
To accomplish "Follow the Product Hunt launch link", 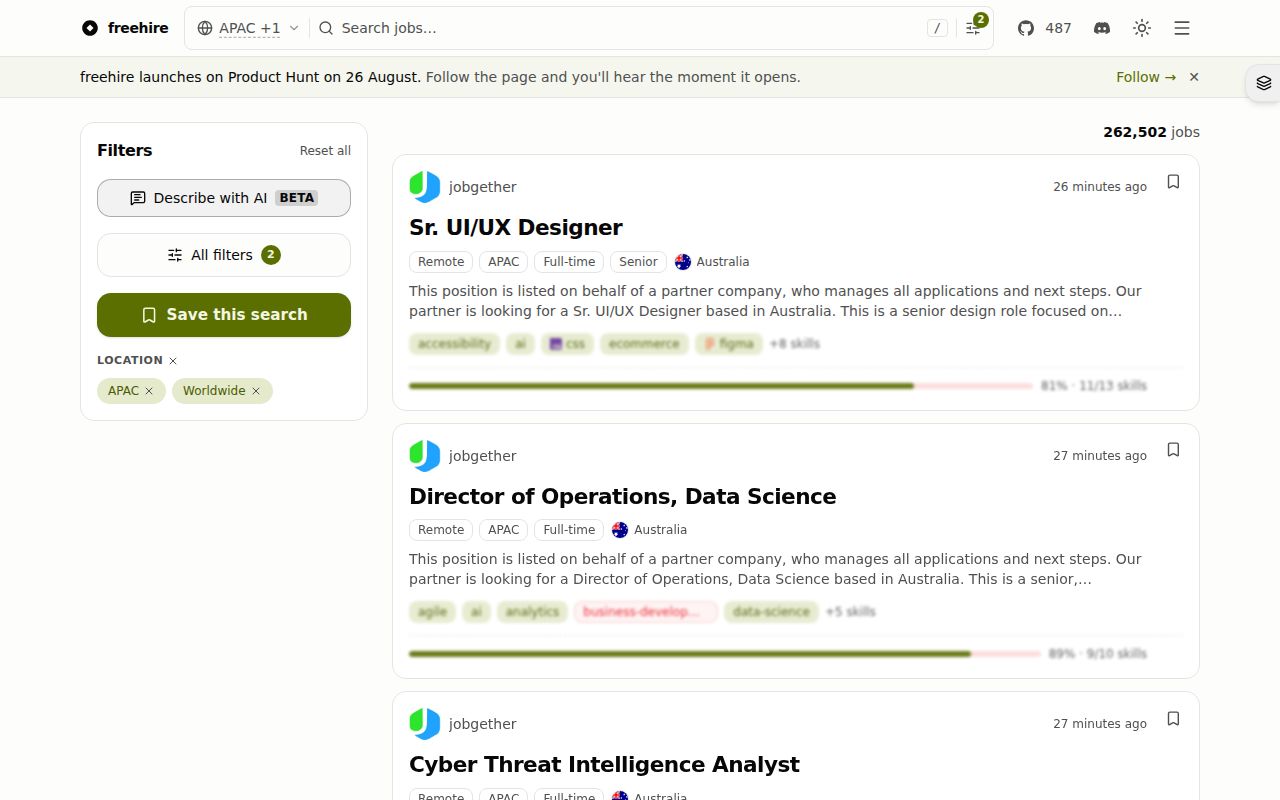I will [1146, 77].
